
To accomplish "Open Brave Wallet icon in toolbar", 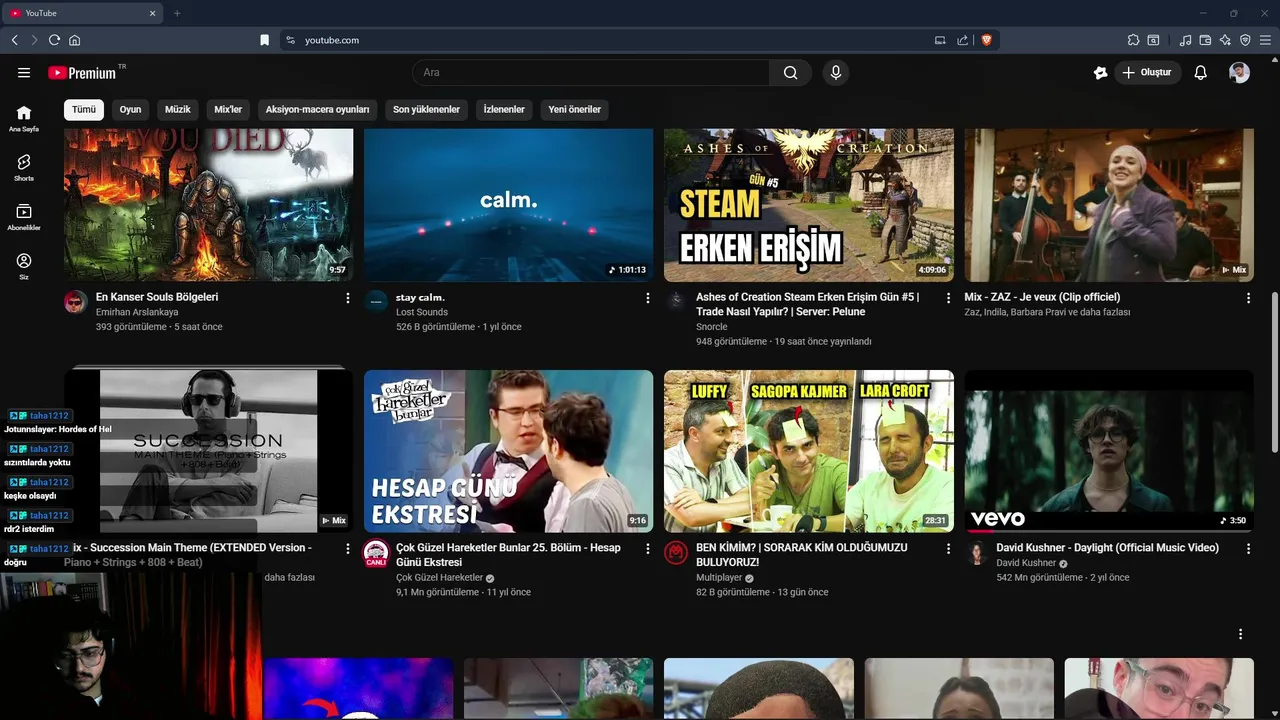I will point(1205,40).
